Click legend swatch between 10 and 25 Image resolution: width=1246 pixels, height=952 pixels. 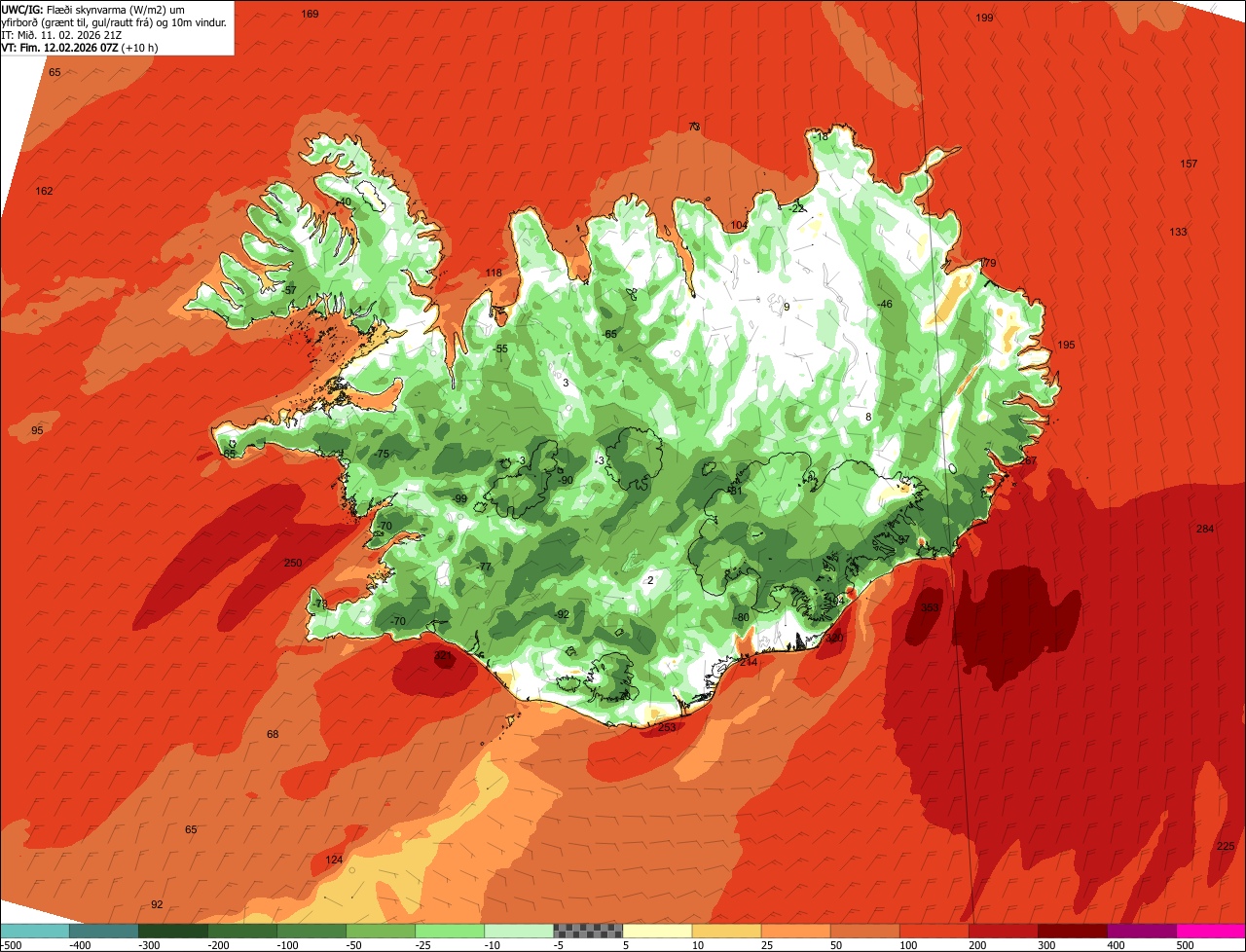tap(726, 931)
